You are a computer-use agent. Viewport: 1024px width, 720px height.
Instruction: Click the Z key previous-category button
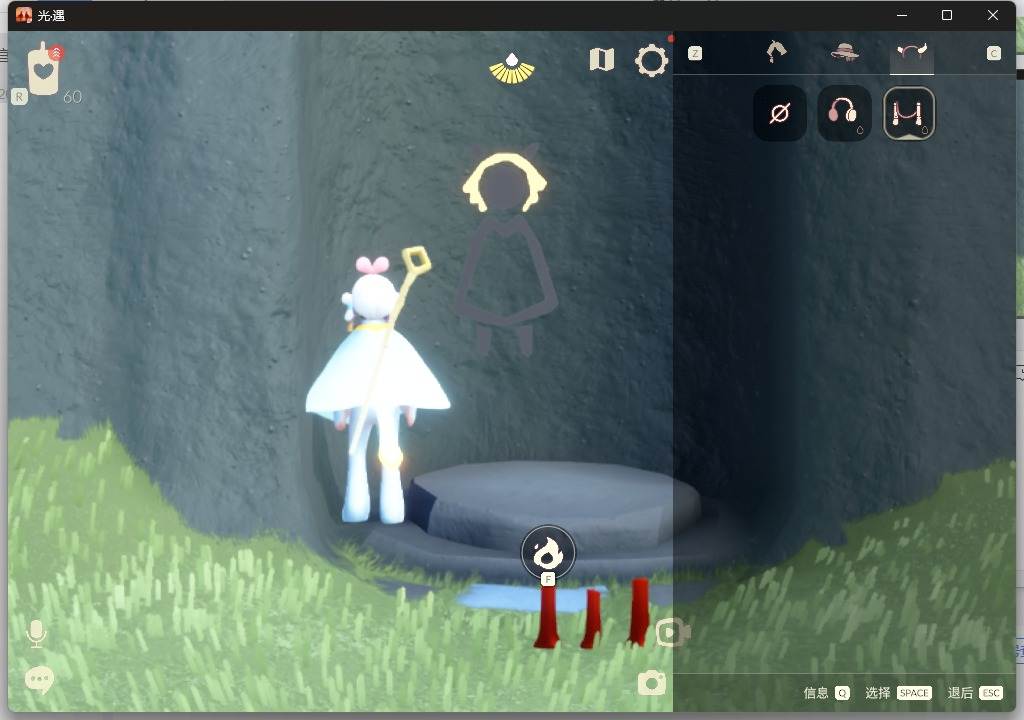[x=695, y=54]
